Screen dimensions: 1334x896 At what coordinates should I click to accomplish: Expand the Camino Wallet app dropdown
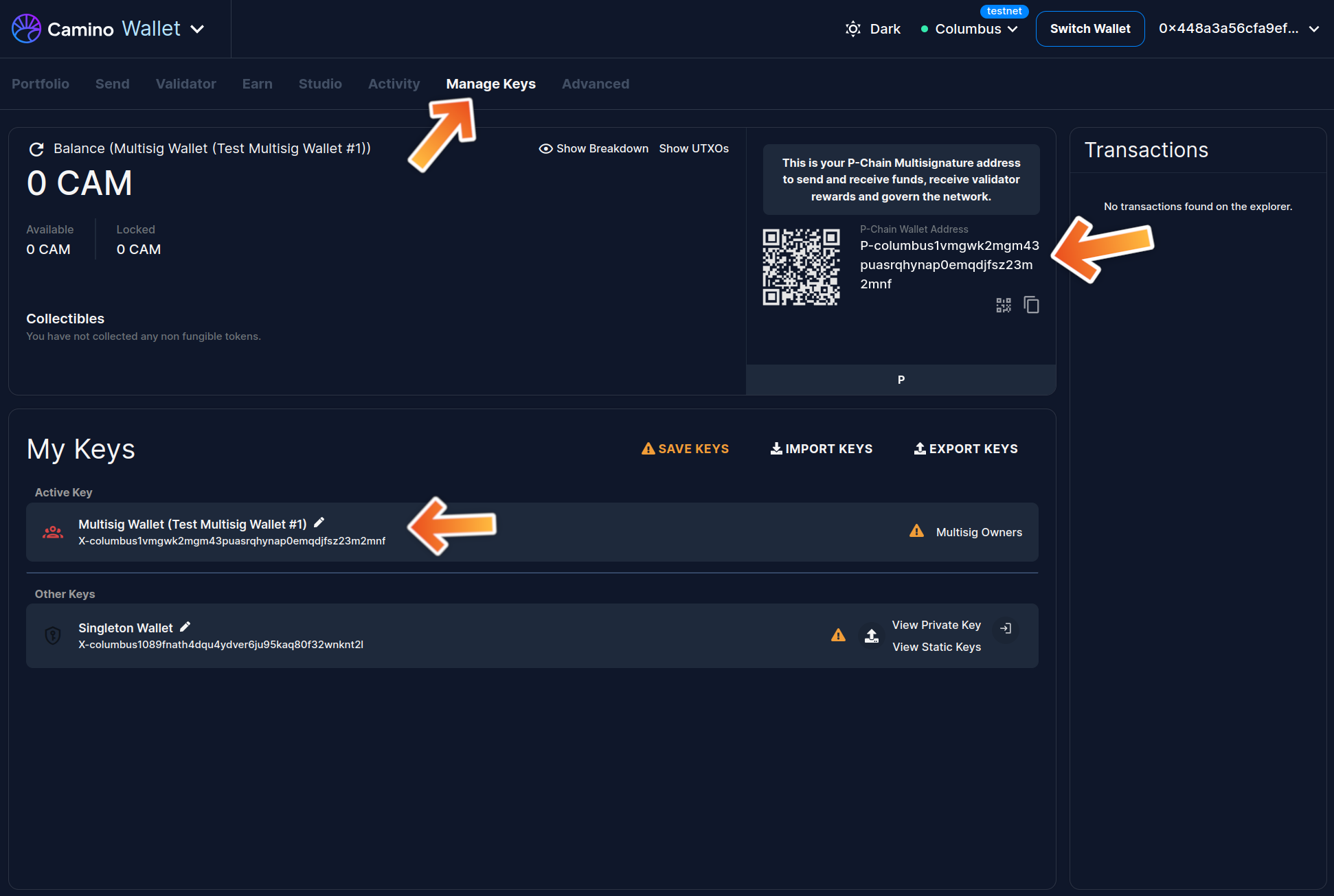[x=197, y=29]
